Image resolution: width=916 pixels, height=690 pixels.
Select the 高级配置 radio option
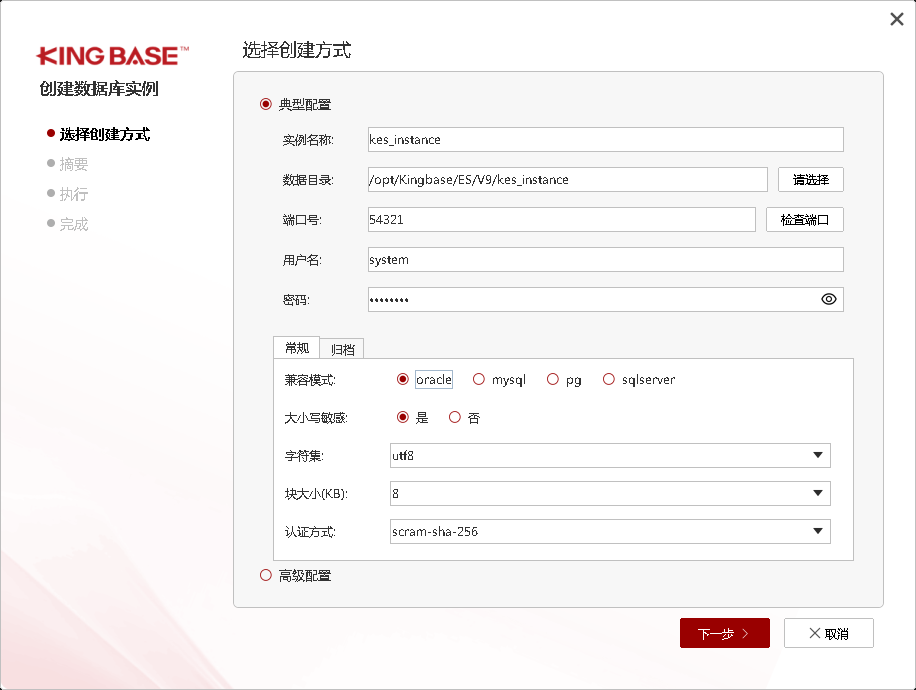pyautogui.click(x=265, y=575)
